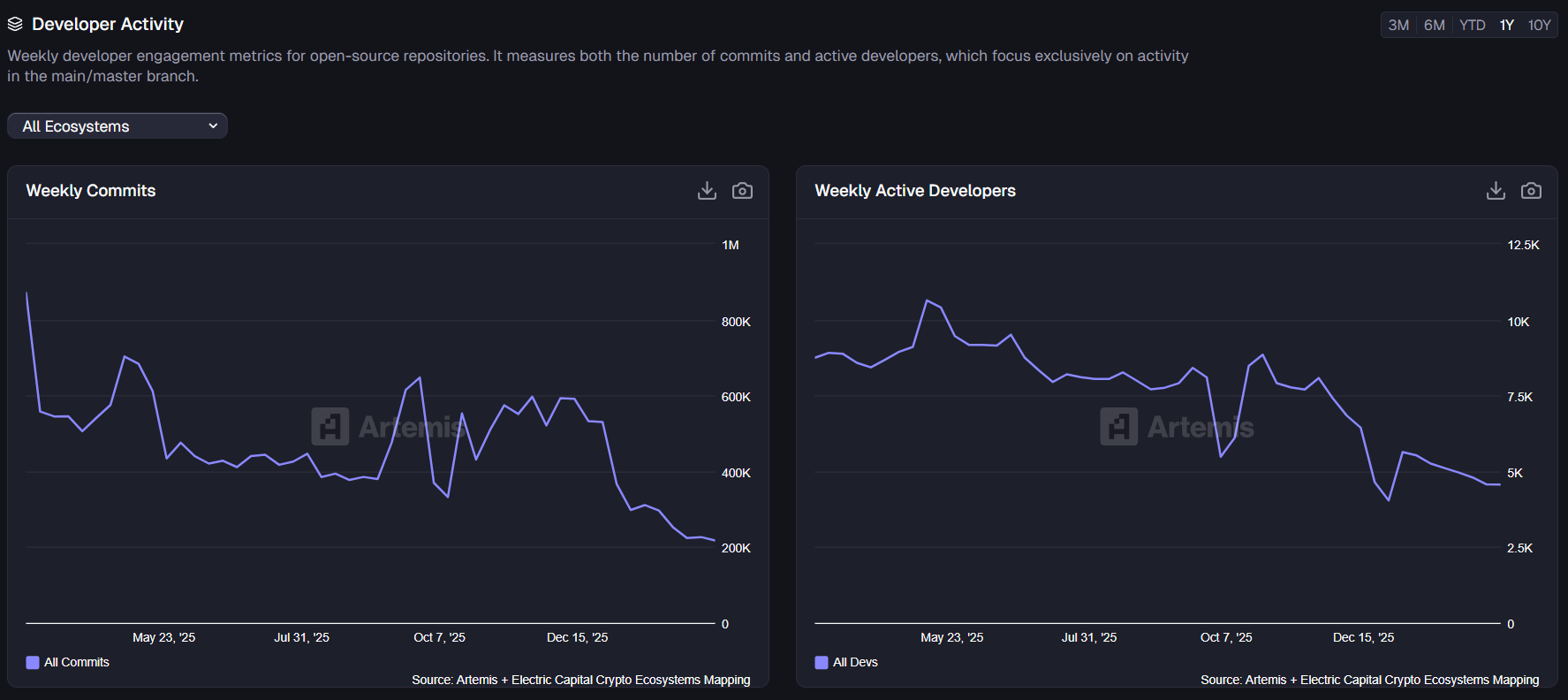Click Artemis watermark logo in commits chart
Image resolution: width=1568 pixels, height=700 pixels.
(330, 427)
